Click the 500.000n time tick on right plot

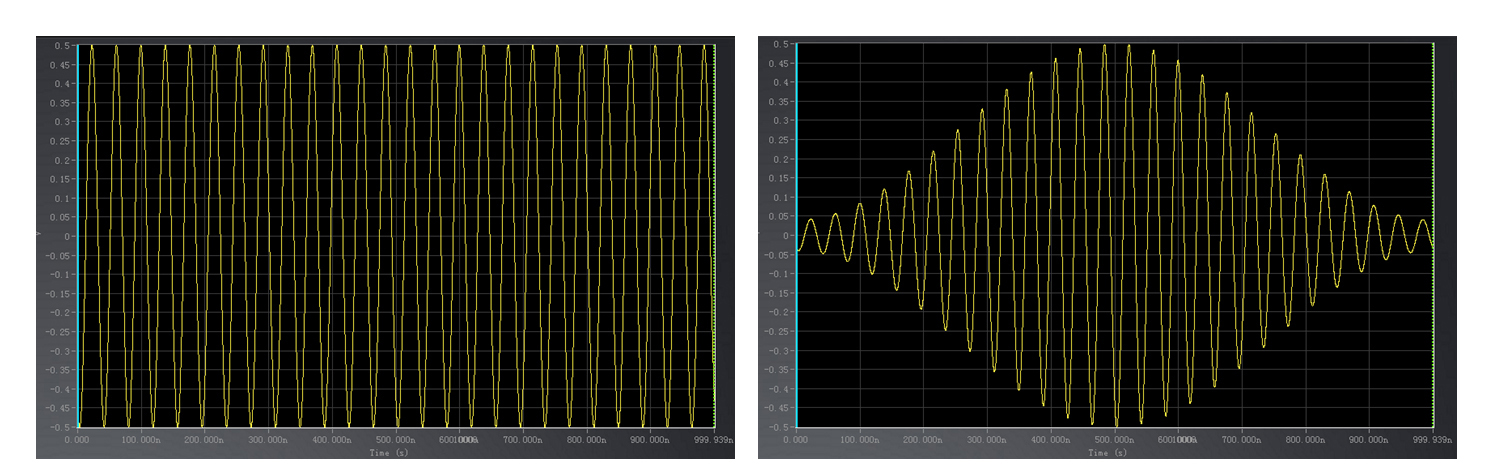(1114, 439)
